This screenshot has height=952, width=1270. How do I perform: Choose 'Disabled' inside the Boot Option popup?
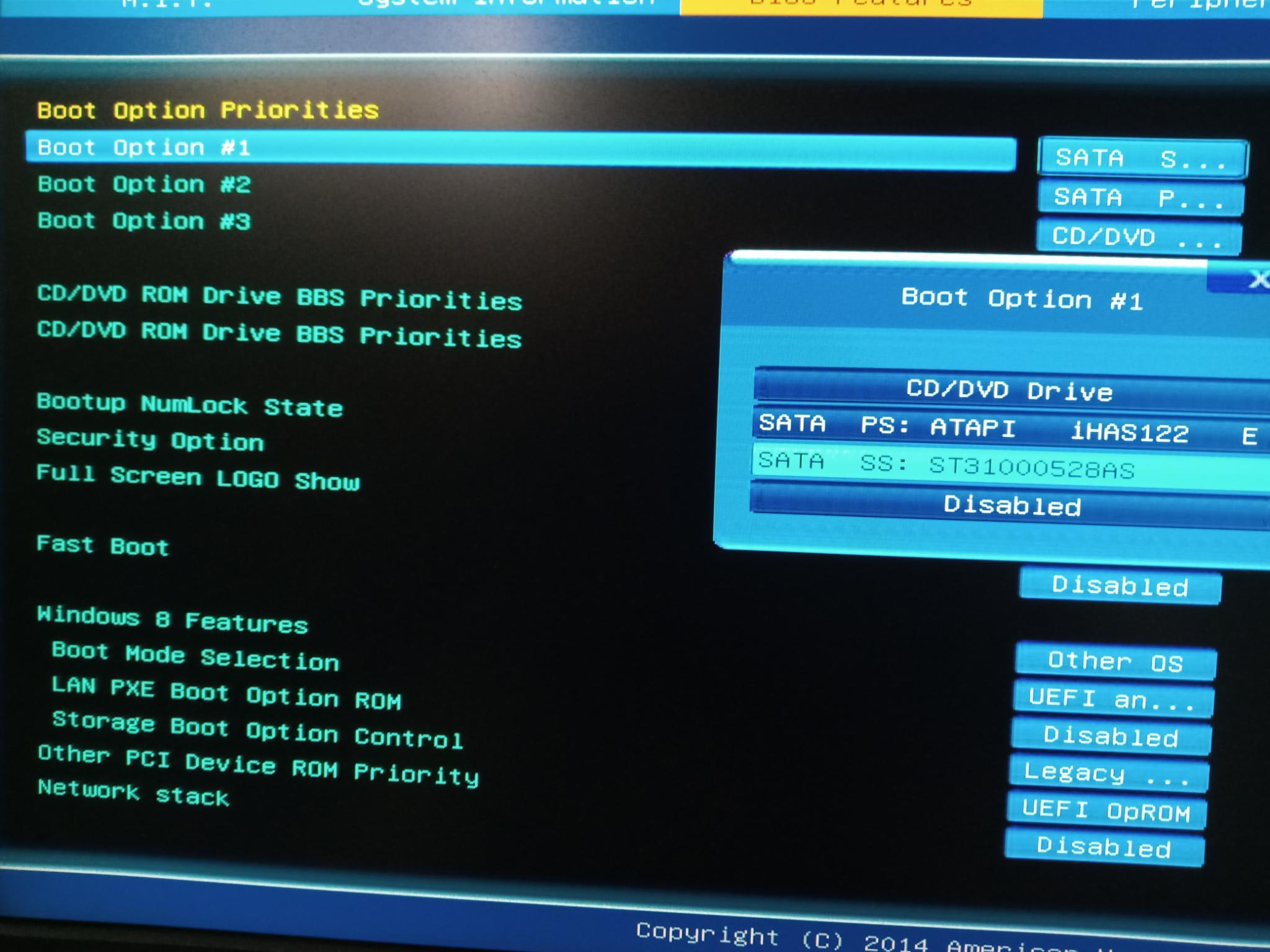tap(1011, 506)
